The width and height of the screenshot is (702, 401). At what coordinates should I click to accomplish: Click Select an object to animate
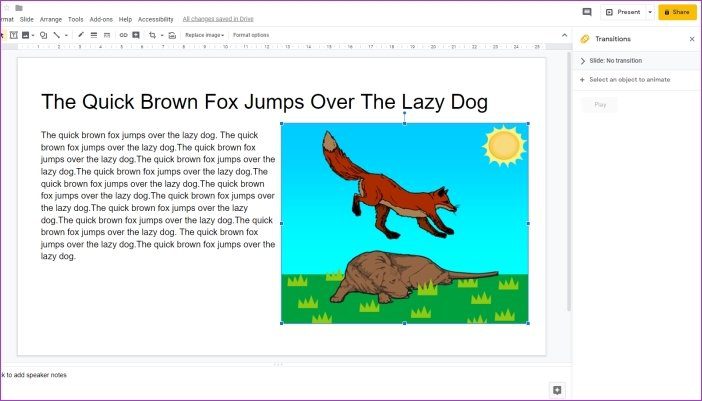point(629,80)
